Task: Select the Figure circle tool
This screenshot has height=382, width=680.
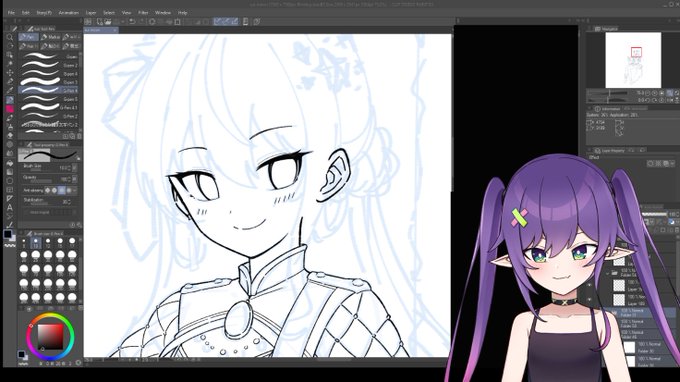Action: 10,181
